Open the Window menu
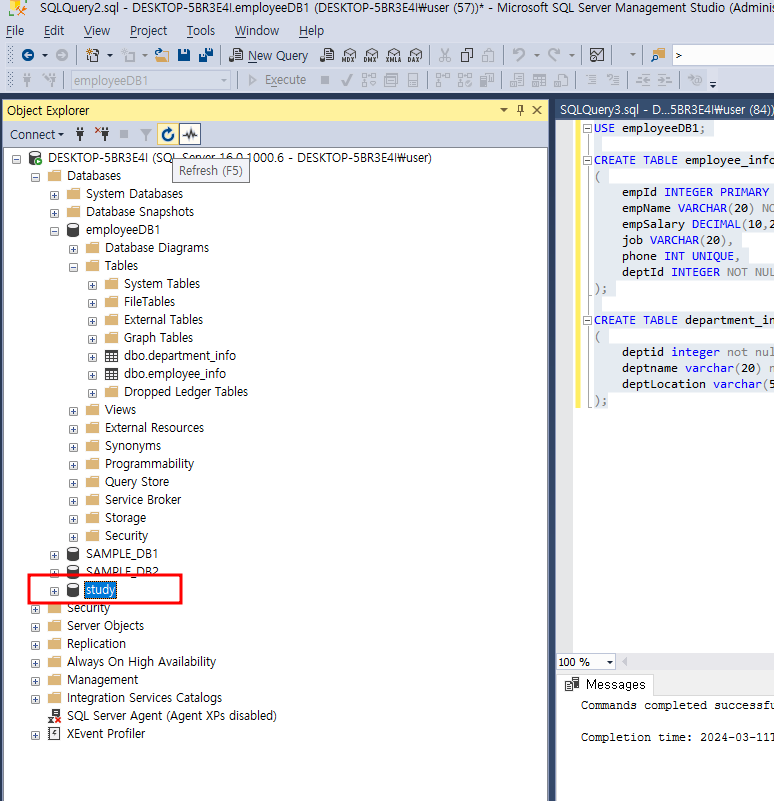Image resolution: width=774 pixels, height=801 pixels. pyautogui.click(x=256, y=31)
